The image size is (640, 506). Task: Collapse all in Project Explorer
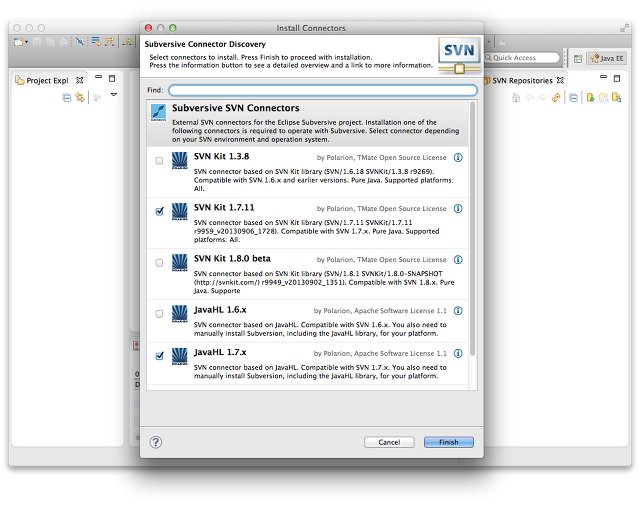pyautogui.click(x=67, y=98)
